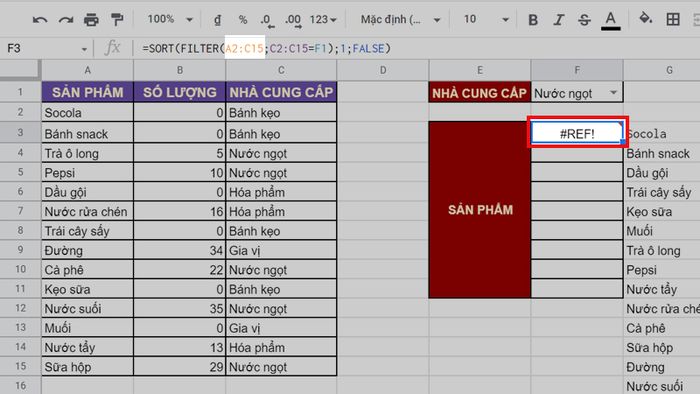Toggle Bold formatting

click(533, 20)
